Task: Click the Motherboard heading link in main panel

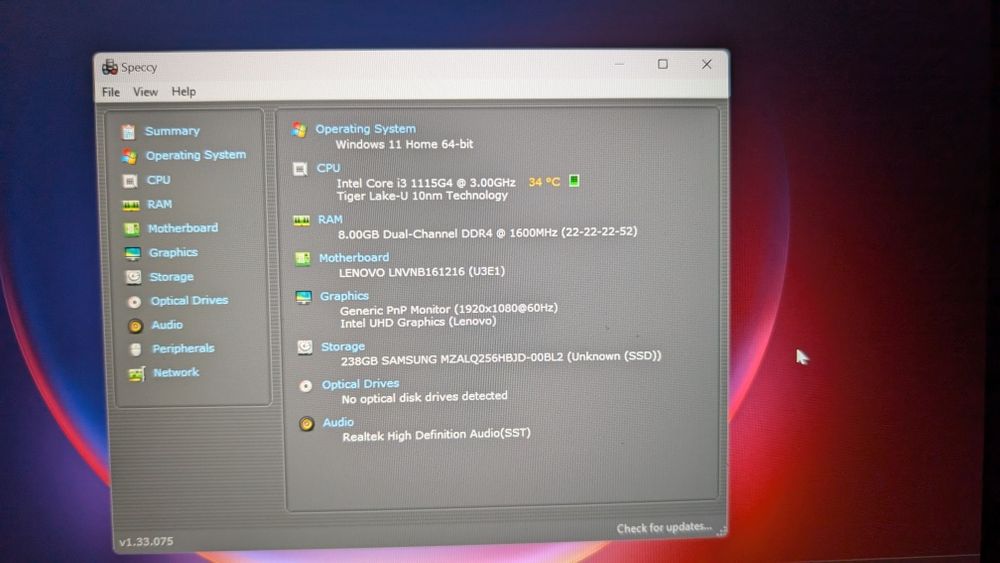Action: [354, 258]
